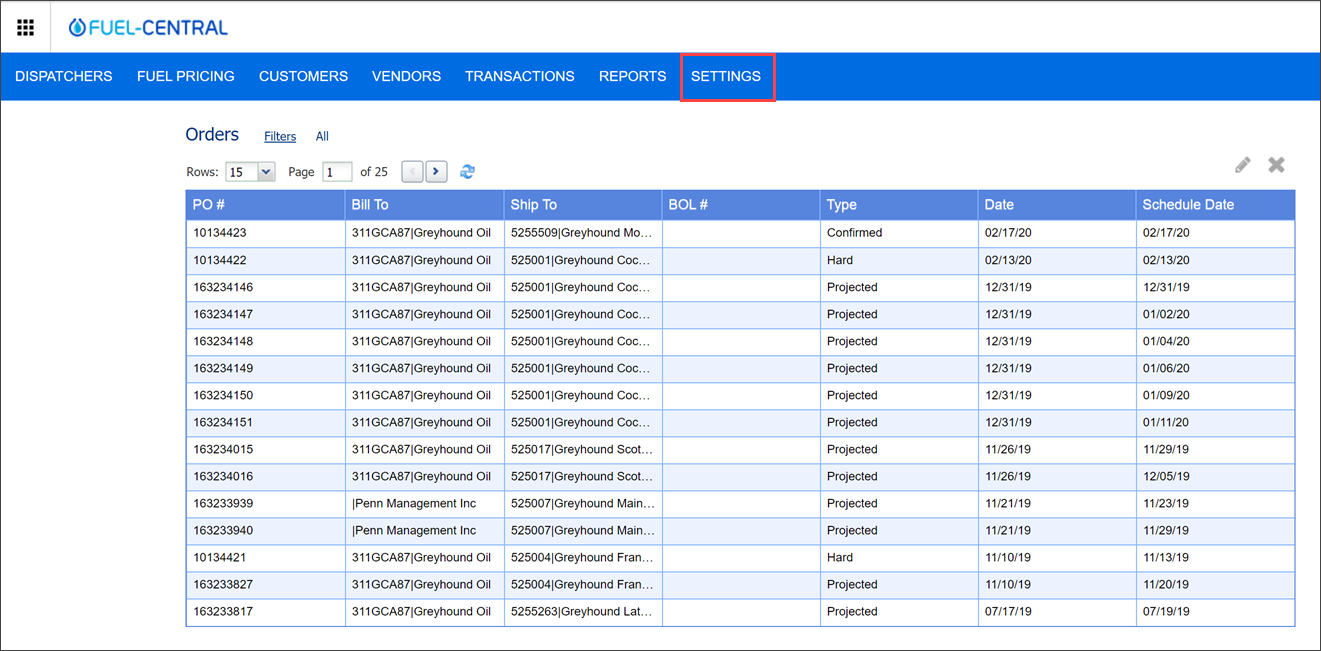The height and width of the screenshot is (651, 1321).
Task: Click the Filters link
Action: tap(280, 137)
